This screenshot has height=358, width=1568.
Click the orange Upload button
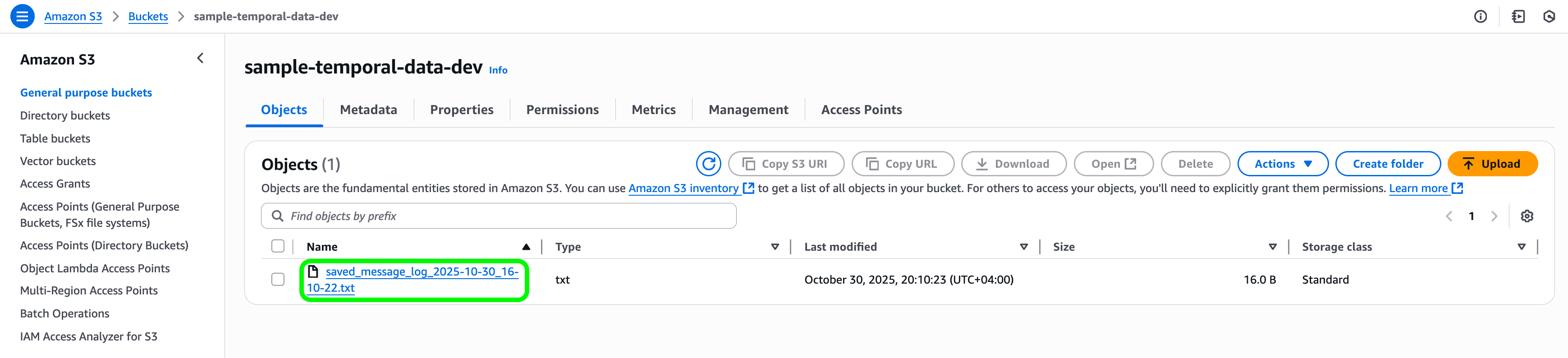tap(1492, 164)
